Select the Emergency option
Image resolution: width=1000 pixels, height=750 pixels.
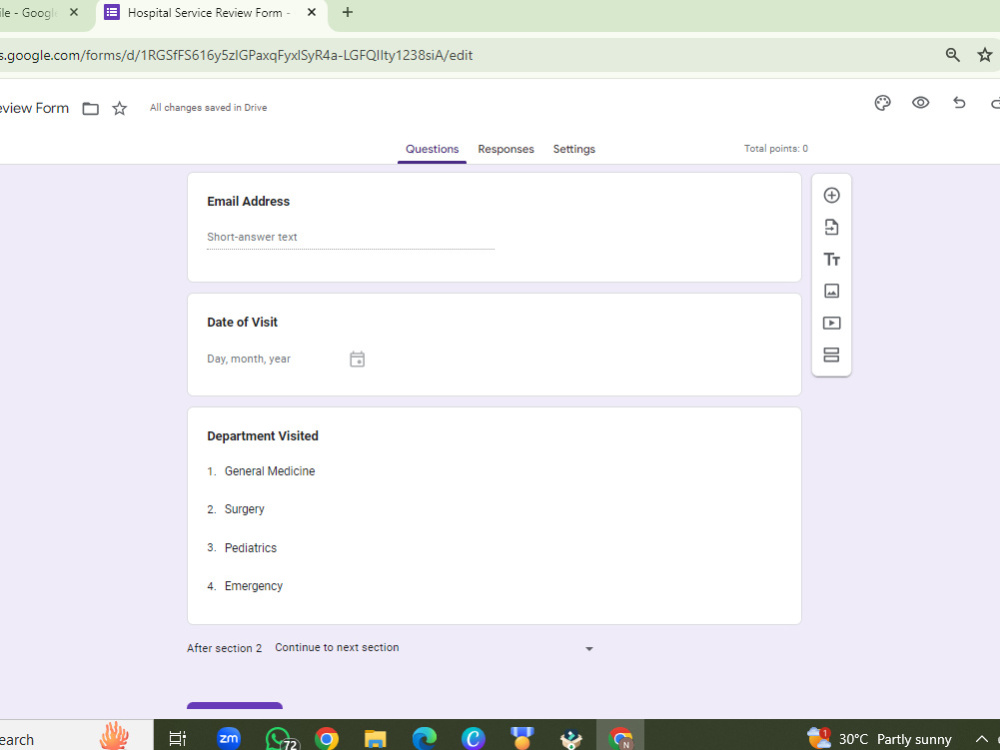[253, 586]
